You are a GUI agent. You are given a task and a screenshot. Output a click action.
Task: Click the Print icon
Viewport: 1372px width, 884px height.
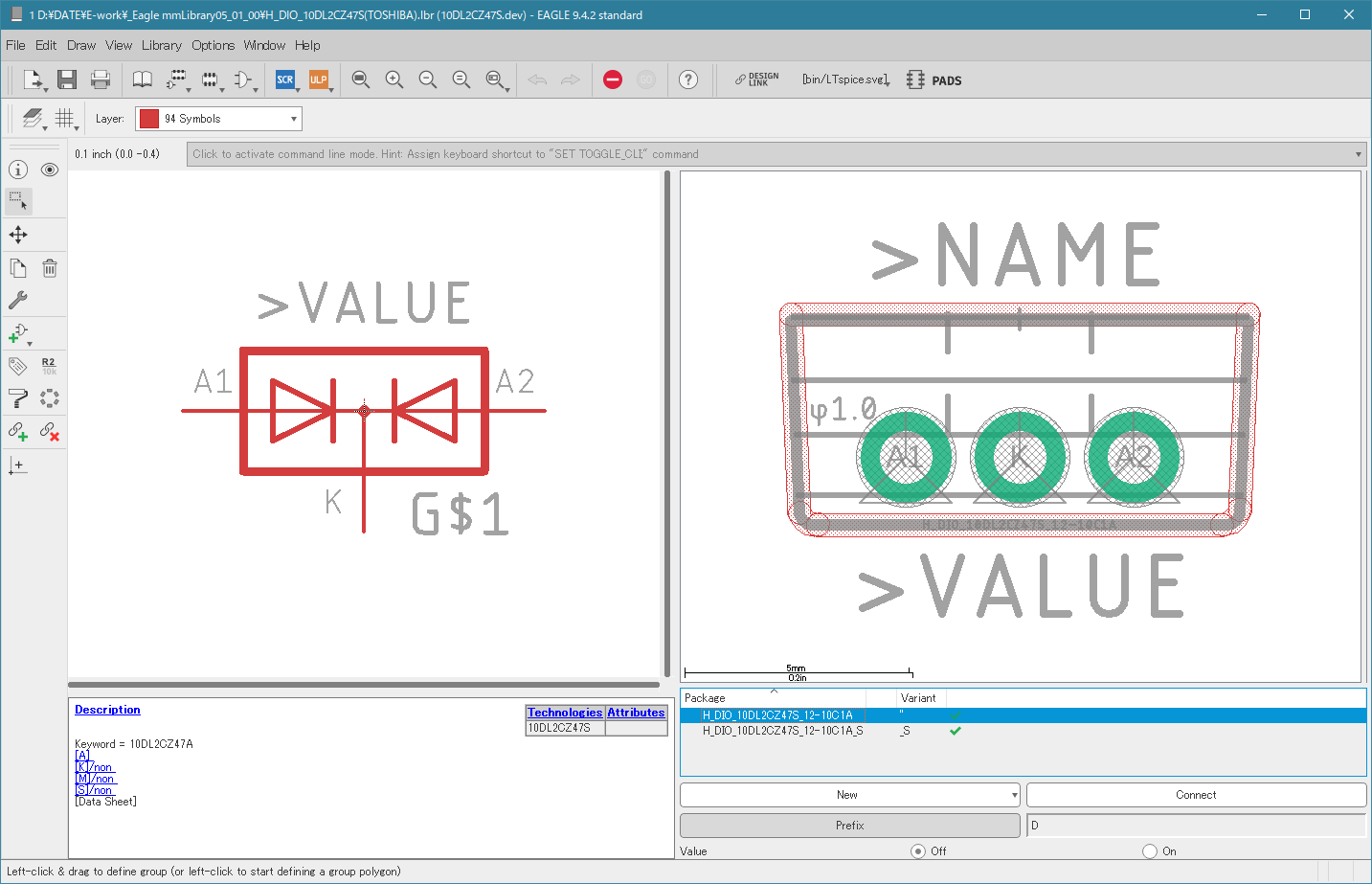(x=100, y=79)
